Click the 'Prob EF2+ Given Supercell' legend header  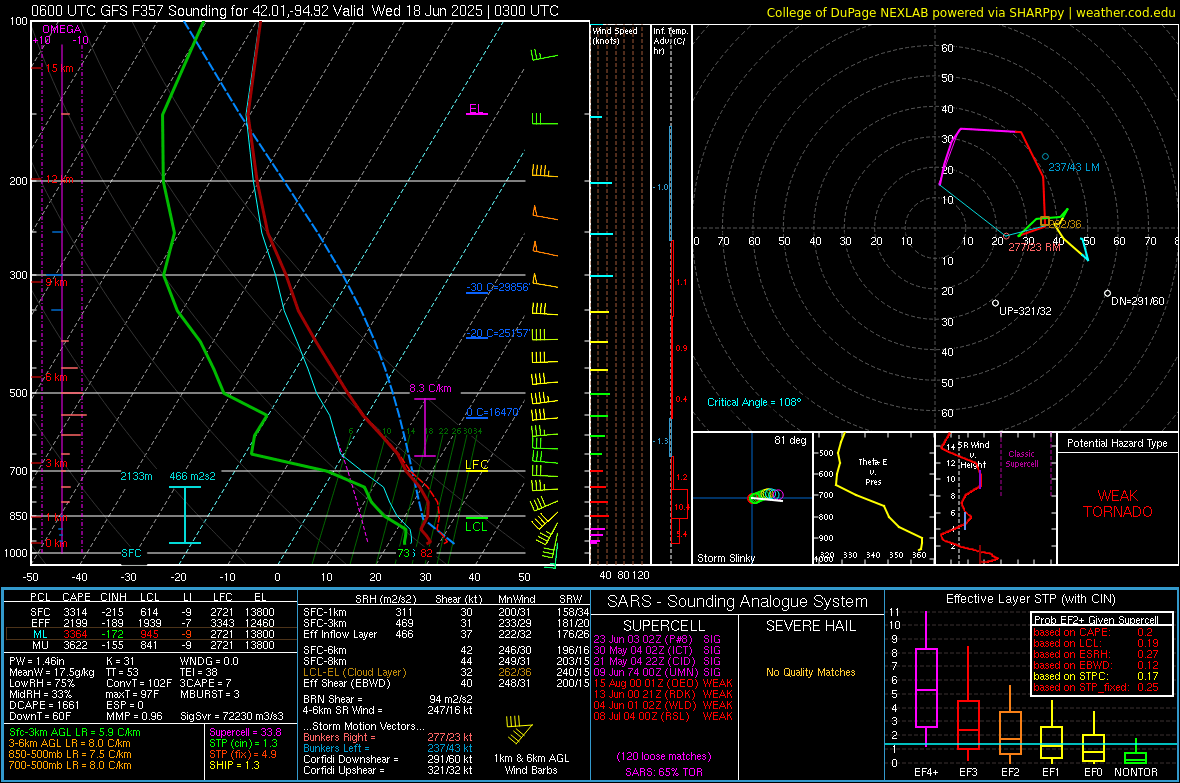point(1096,620)
